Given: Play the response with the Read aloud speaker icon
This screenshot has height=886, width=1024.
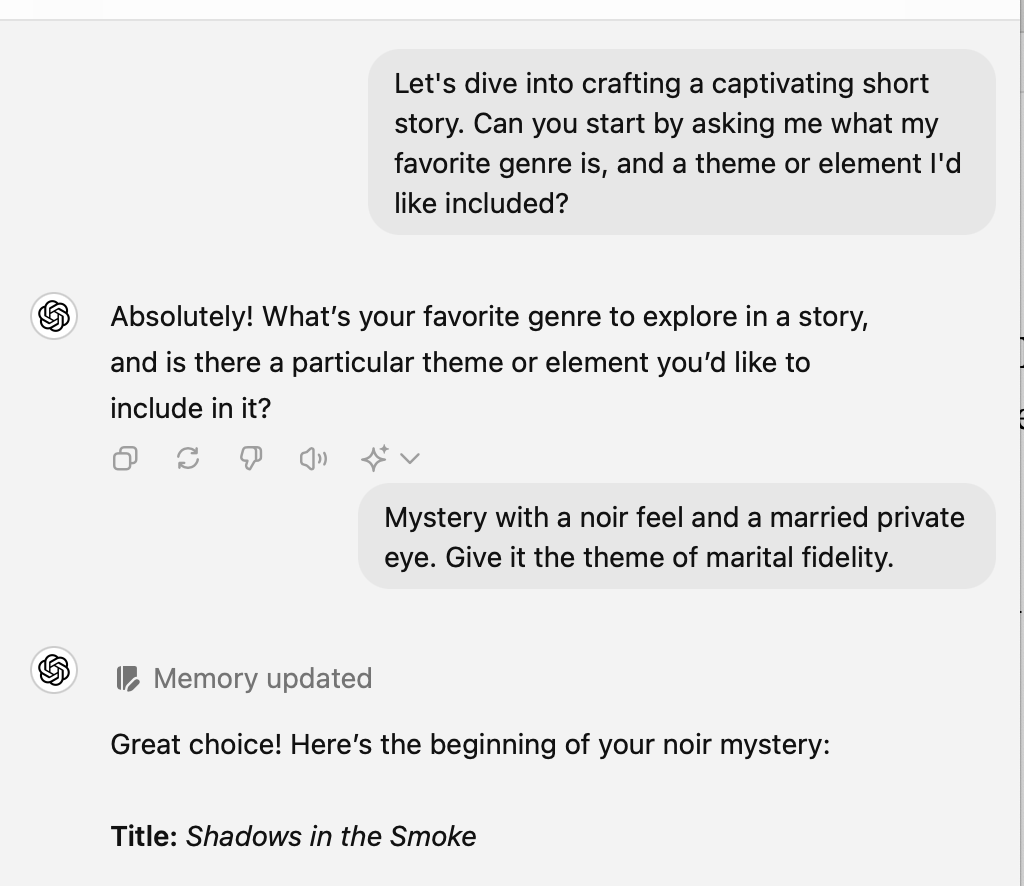Looking at the screenshot, I should pyautogui.click(x=313, y=459).
